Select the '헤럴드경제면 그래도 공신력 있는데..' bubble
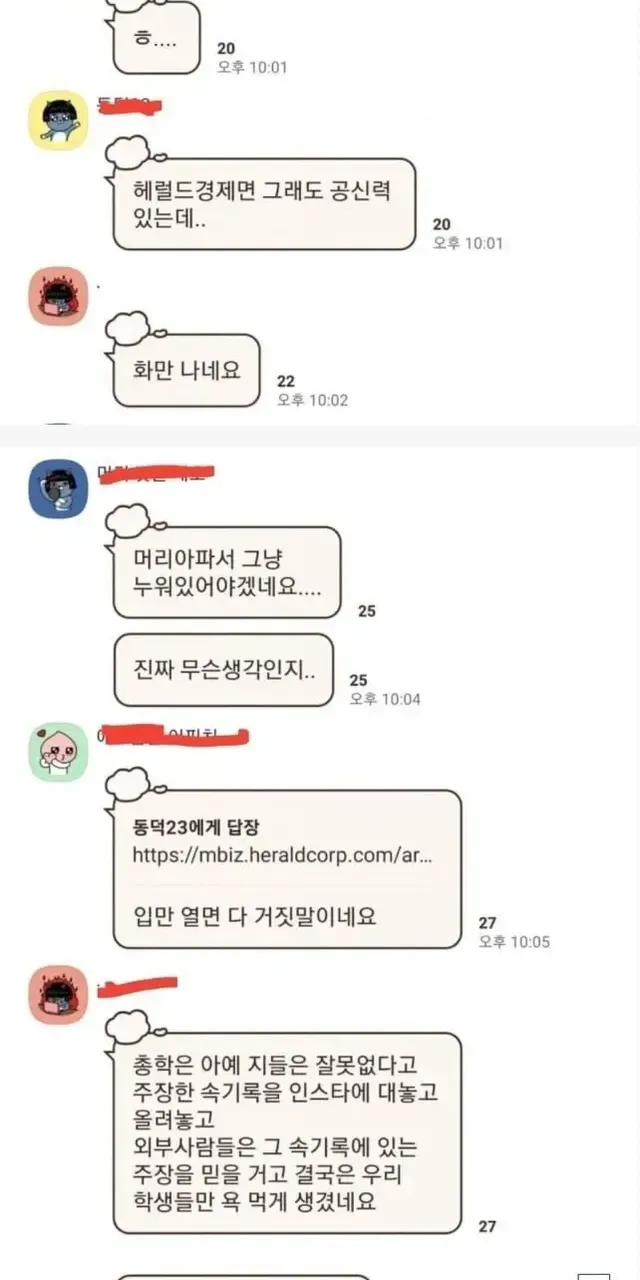The height and width of the screenshot is (1280, 640). [x=262, y=204]
